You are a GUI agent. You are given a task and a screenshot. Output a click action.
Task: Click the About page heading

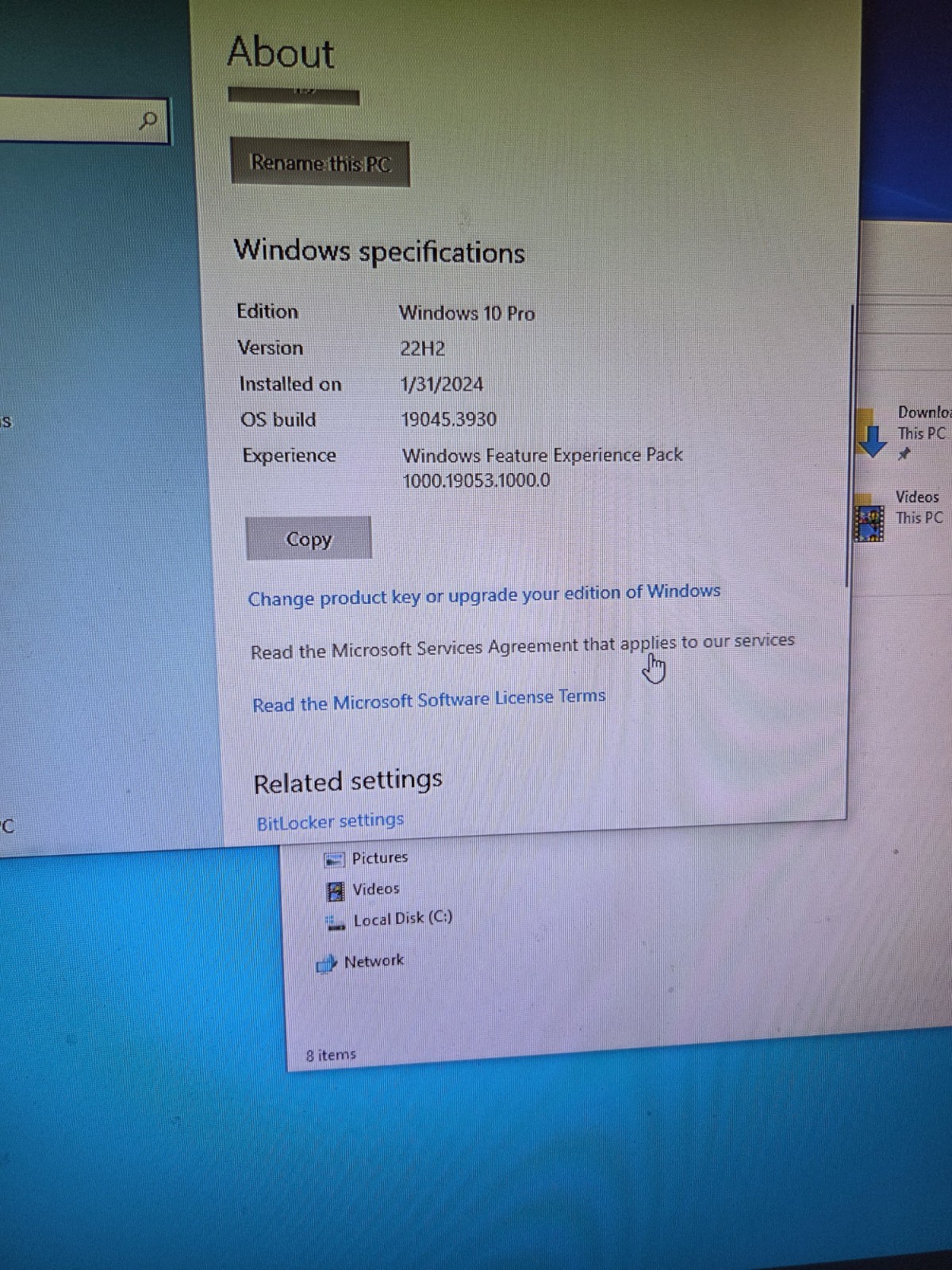point(280,52)
